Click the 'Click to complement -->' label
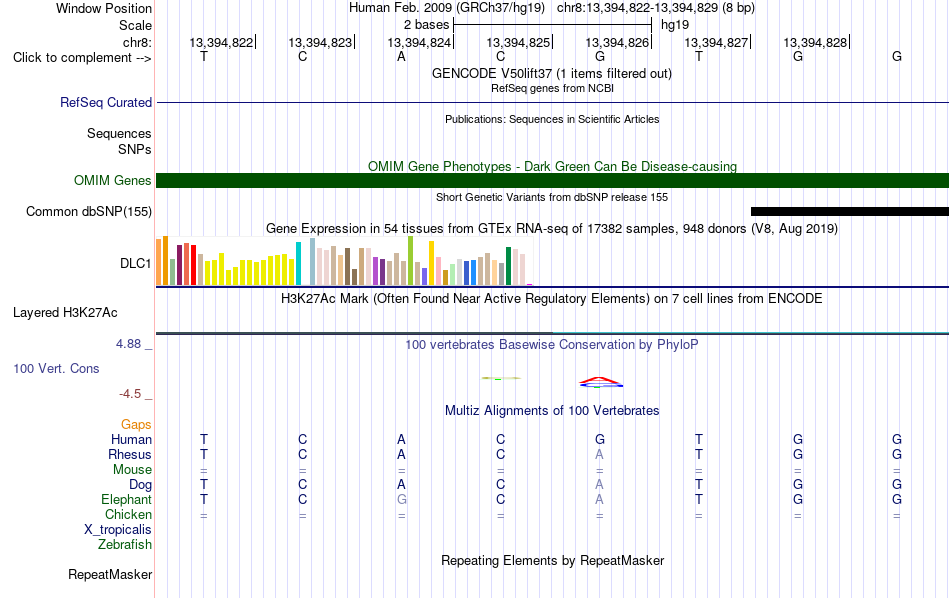This screenshot has height=598, width=950. click(x=82, y=58)
